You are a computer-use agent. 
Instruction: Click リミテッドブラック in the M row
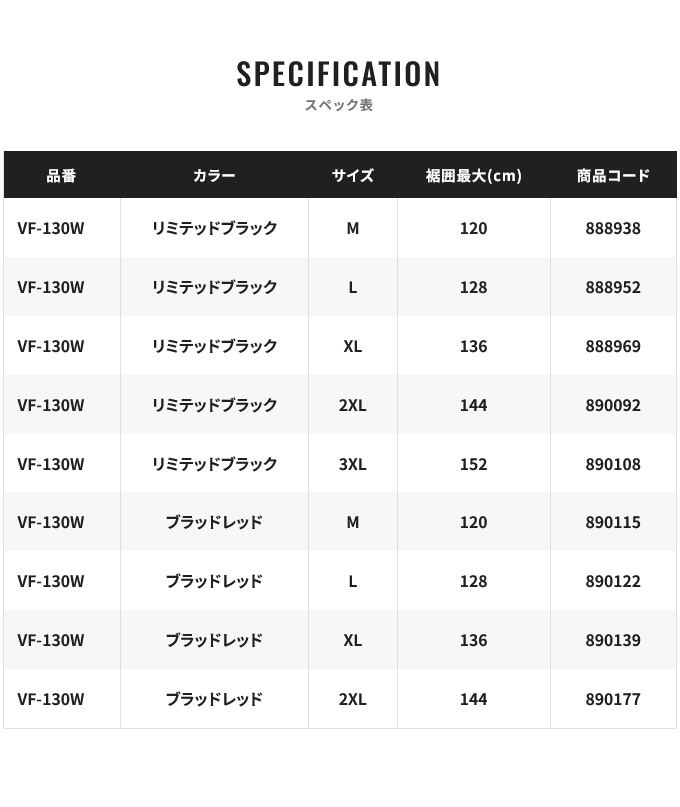[x=214, y=228]
